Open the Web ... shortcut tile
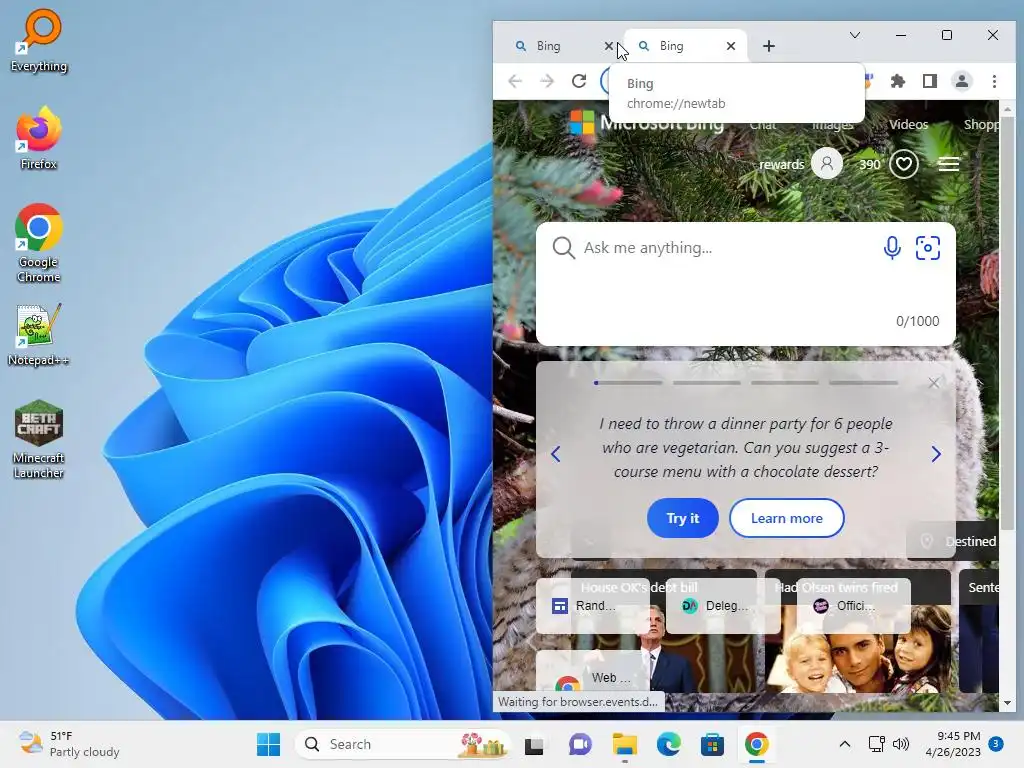1024x768 pixels. tap(593, 673)
